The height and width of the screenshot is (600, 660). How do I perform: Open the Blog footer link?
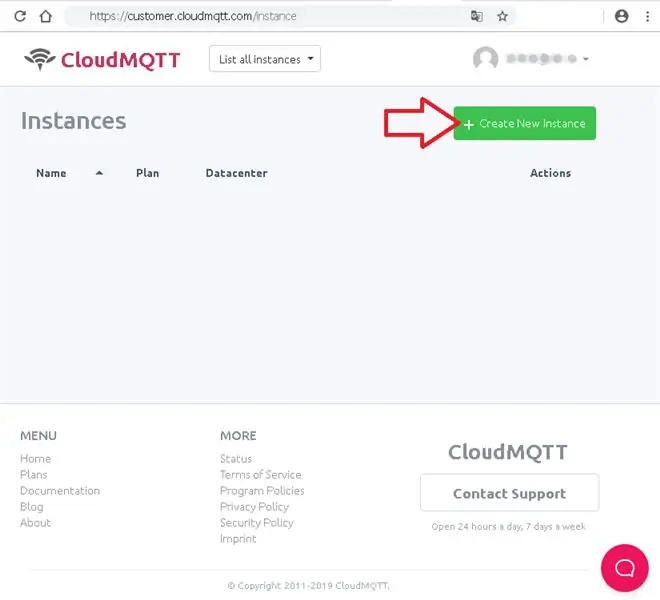click(x=32, y=507)
